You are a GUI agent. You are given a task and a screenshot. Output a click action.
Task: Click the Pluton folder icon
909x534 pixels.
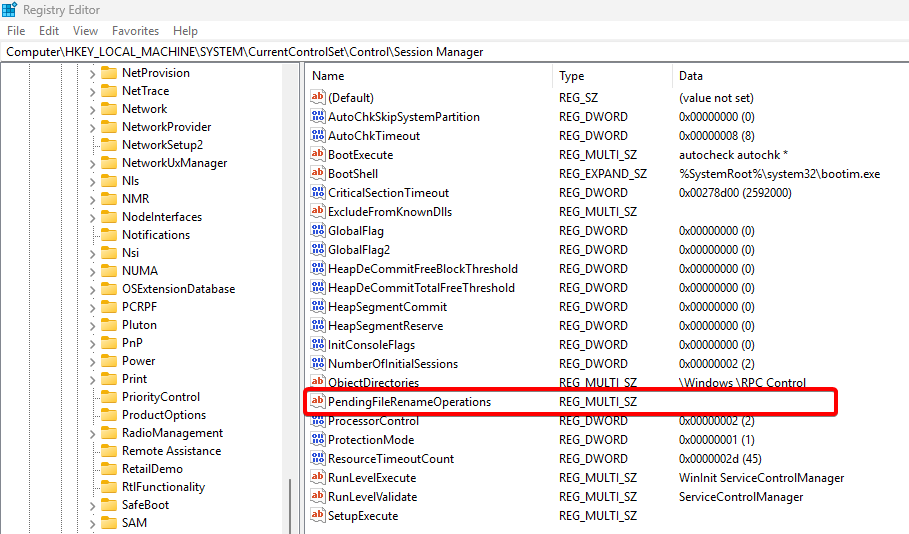coord(109,325)
